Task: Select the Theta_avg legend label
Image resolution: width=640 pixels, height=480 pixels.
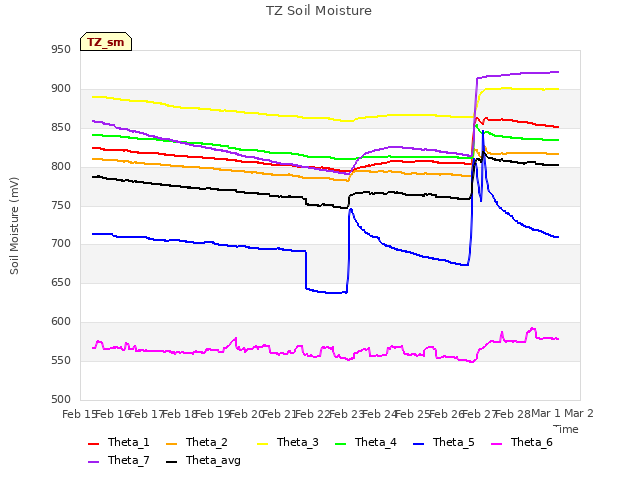Action: tap(213, 460)
